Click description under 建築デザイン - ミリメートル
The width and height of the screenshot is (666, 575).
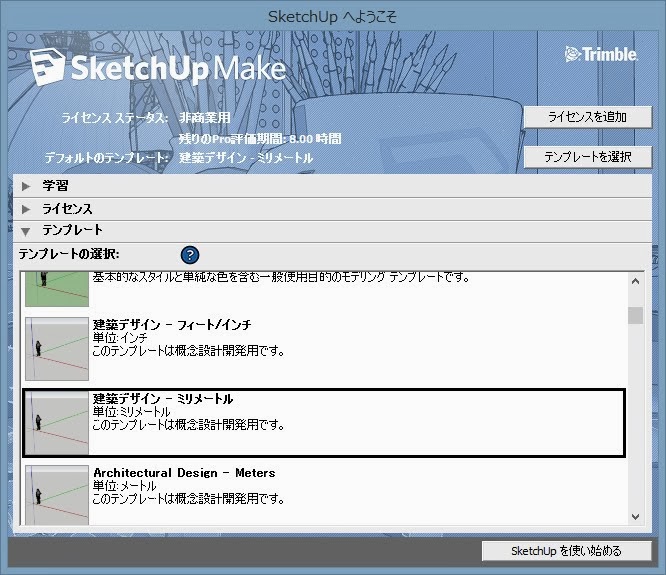point(189,425)
